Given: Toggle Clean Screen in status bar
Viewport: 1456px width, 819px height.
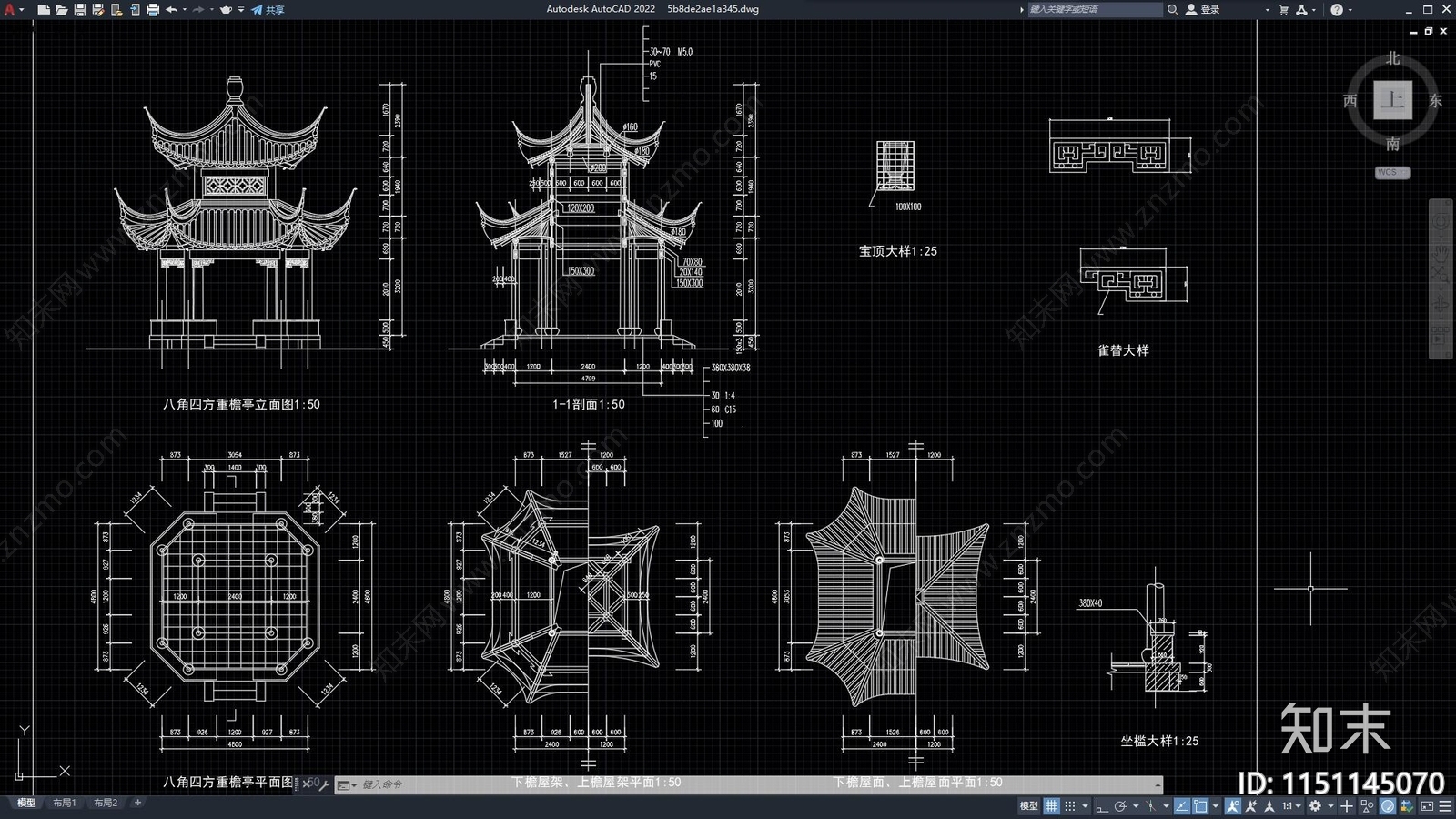Looking at the screenshot, I should click(x=1427, y=805).
